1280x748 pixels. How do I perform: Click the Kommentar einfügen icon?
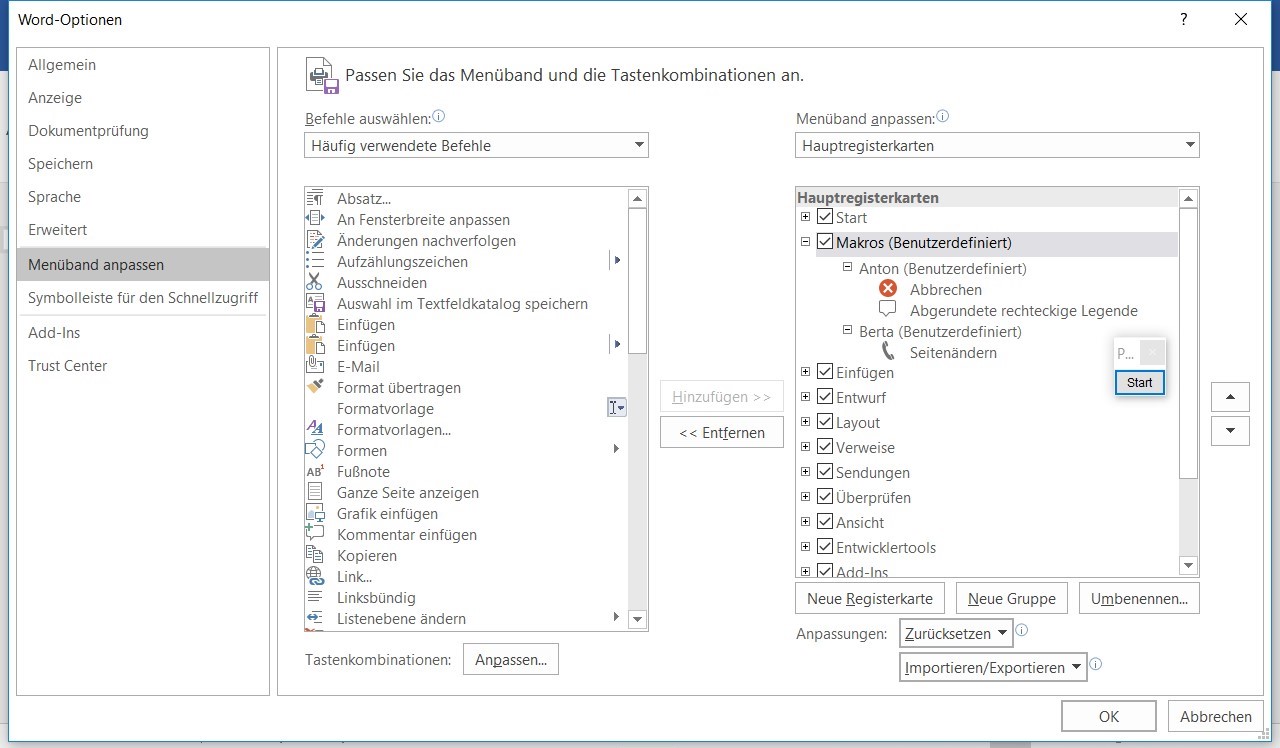315,534
